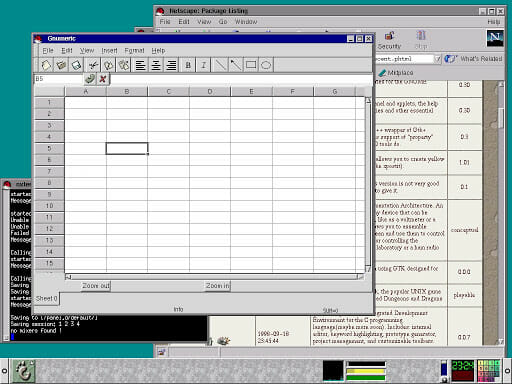512x384 pixels.
Task: Select row 10 header
Action: [x=49, y=206]
